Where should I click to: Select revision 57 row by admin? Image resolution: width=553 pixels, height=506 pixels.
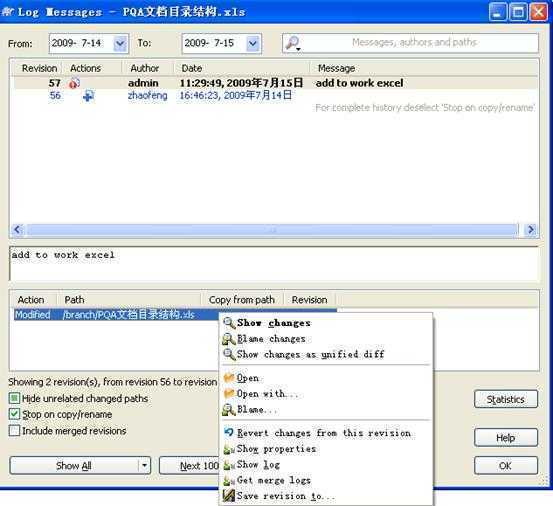(275, 83)
